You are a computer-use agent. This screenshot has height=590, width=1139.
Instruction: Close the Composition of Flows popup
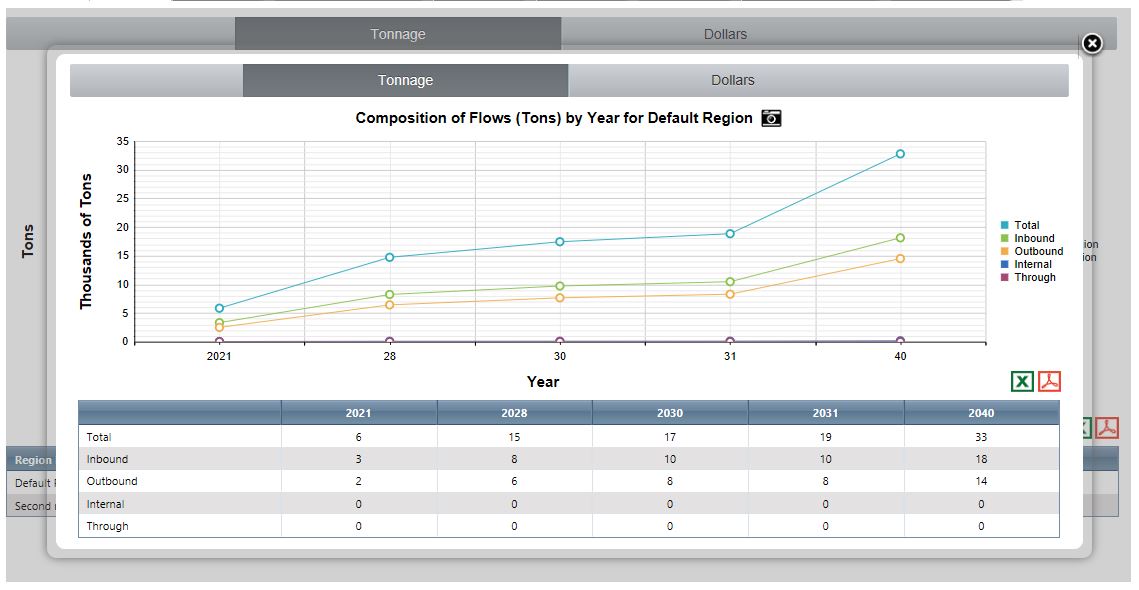coord(1091,43)
